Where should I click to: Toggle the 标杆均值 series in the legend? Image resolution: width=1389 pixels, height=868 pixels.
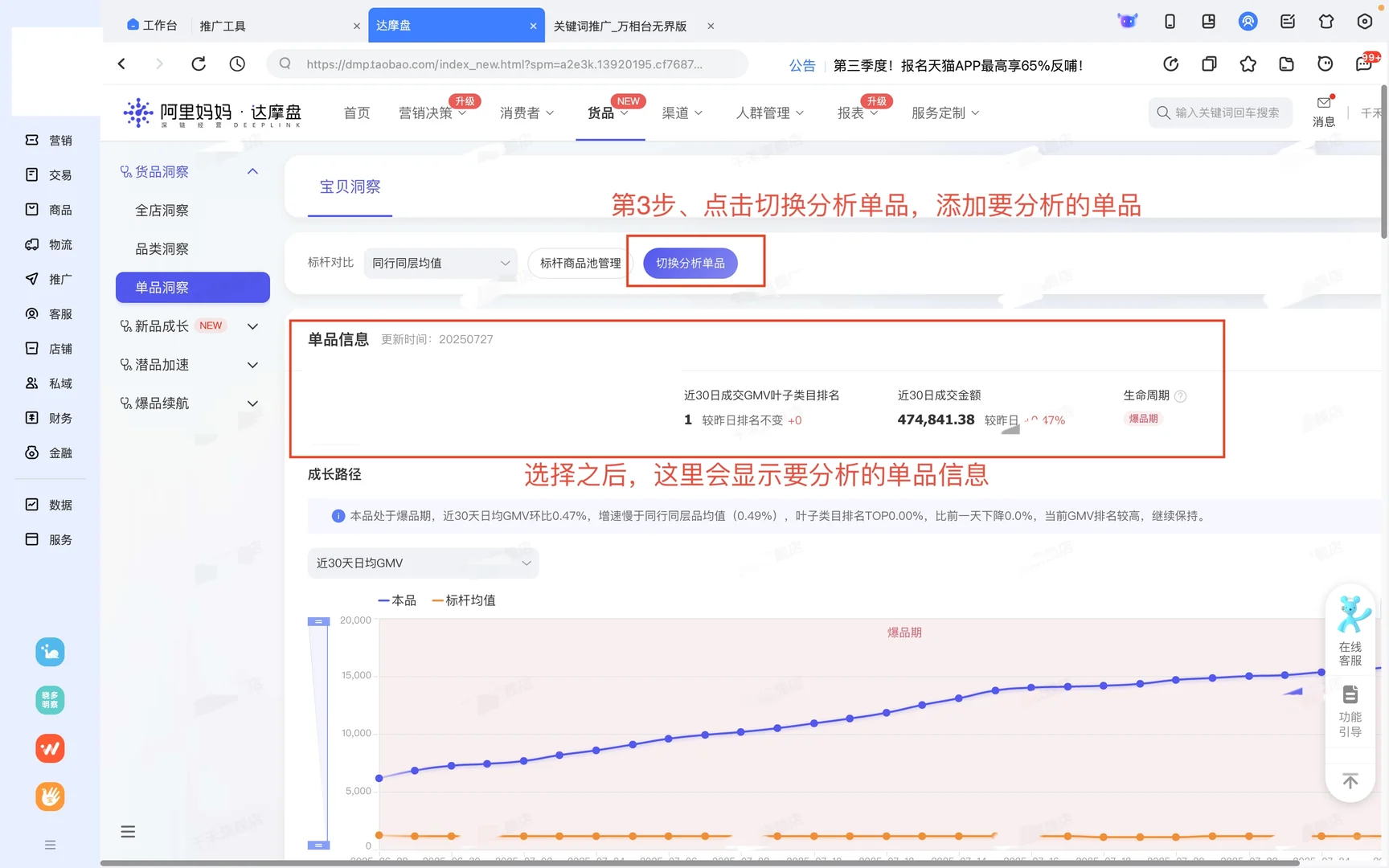pos(464,600)
